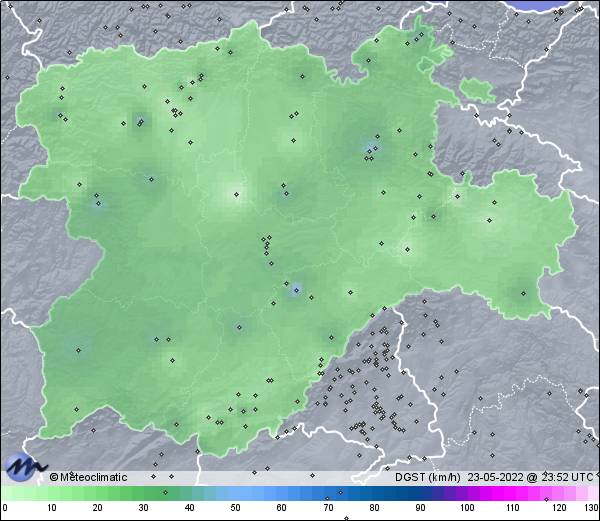Click the 10 label on the scale

coord(52,508)
